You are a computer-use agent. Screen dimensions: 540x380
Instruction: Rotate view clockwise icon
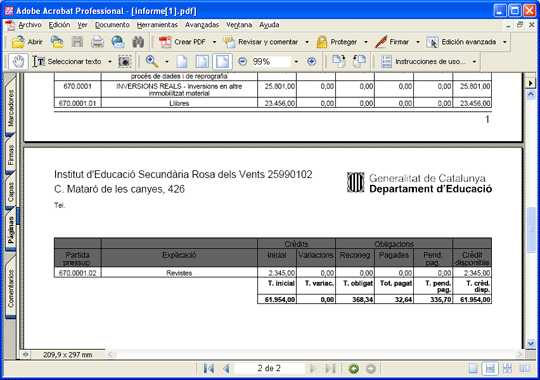[339, 62]
